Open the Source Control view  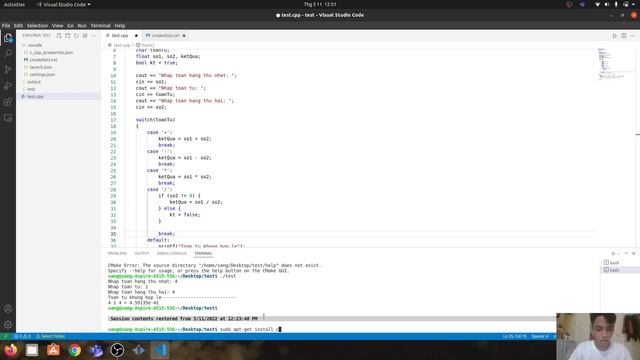[8, 69]
